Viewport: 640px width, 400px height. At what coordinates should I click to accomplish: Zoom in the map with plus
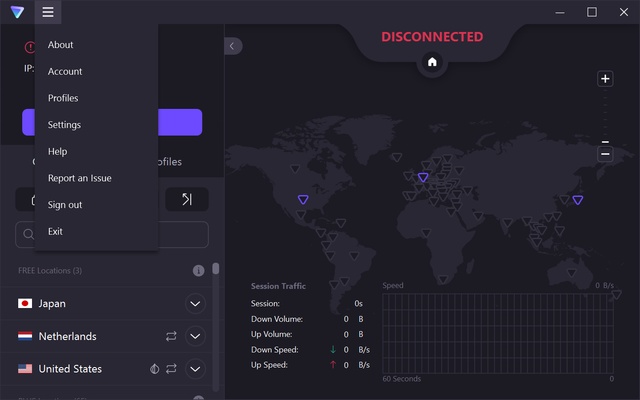click(x=605, y=78)
